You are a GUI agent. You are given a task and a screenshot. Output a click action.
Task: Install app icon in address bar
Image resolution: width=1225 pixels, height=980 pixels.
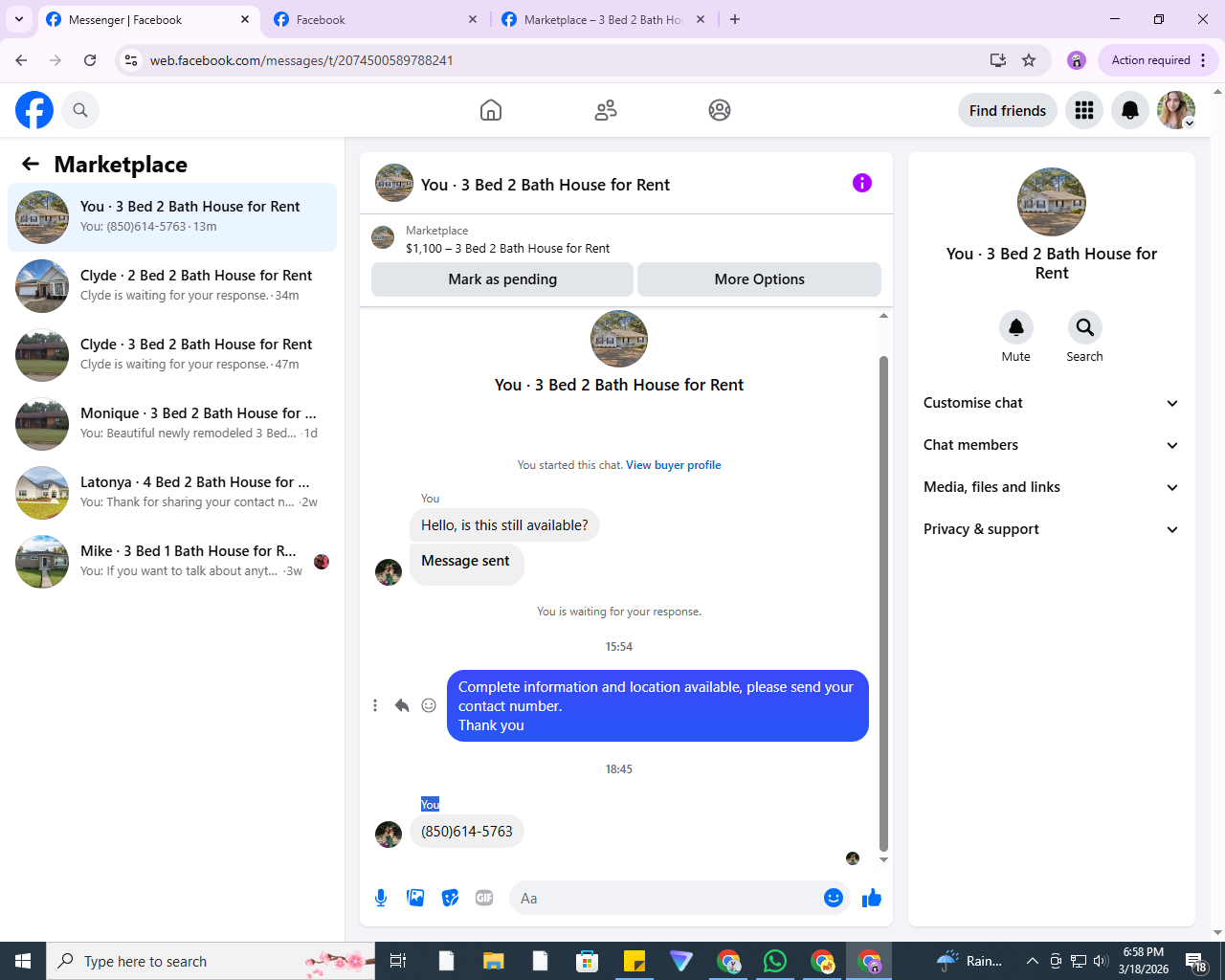pos(998,60)
